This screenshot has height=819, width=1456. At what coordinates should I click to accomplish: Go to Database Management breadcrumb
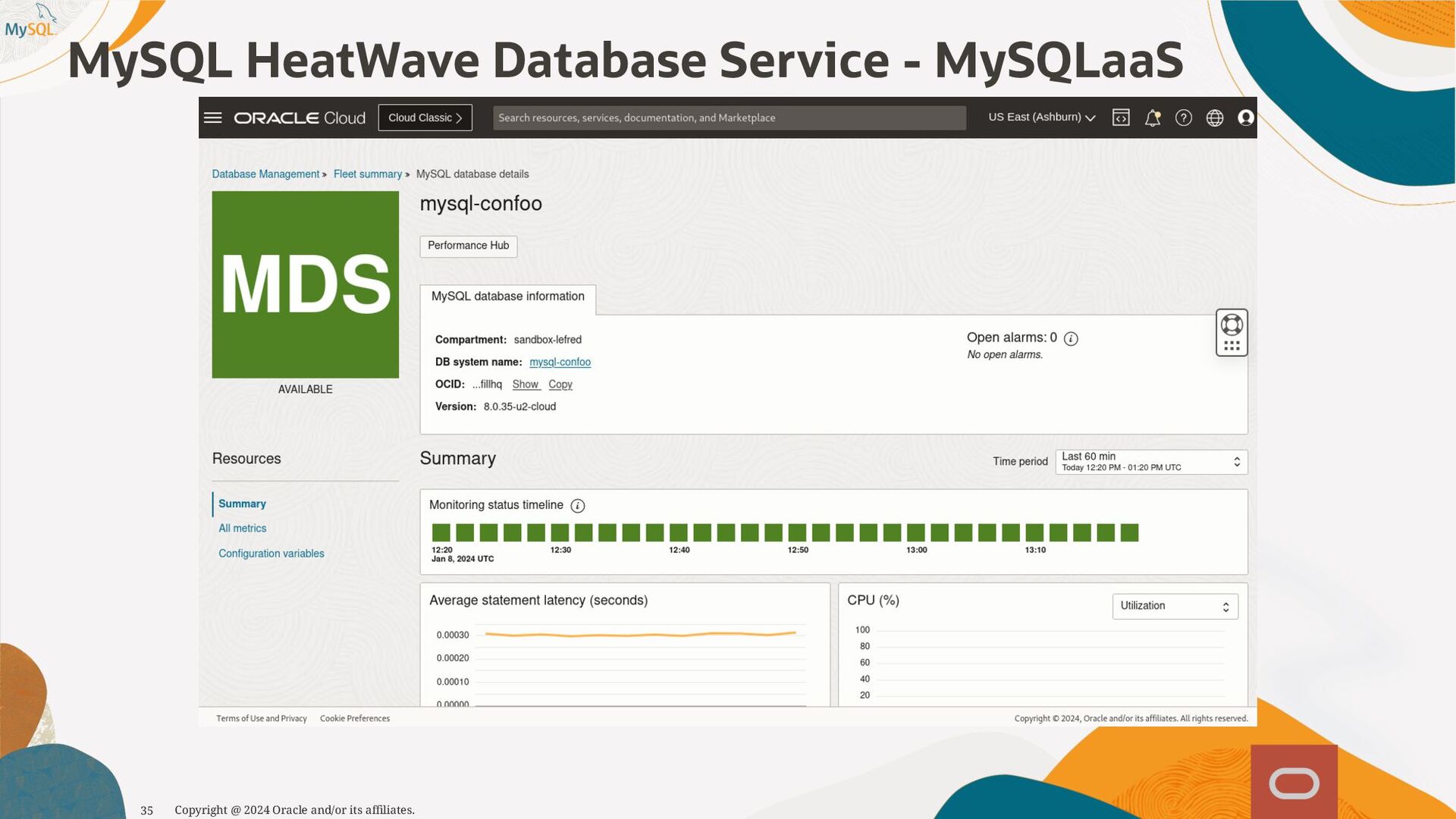click(265, 174)
